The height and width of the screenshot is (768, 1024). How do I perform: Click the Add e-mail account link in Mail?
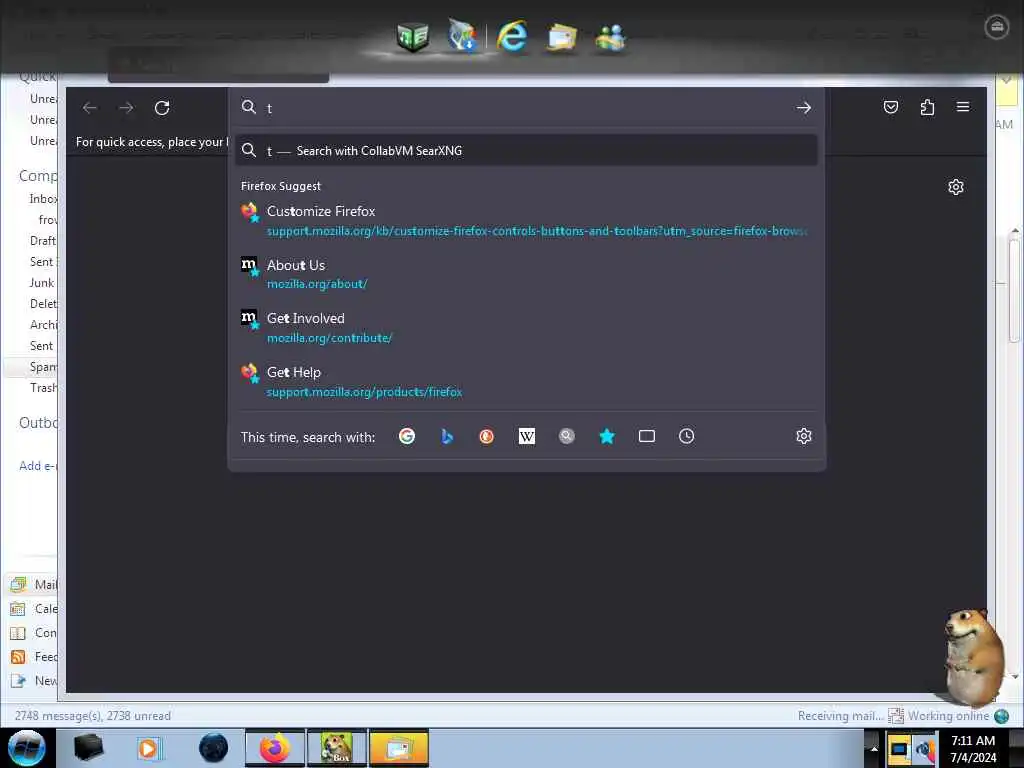tap(38, 466)
